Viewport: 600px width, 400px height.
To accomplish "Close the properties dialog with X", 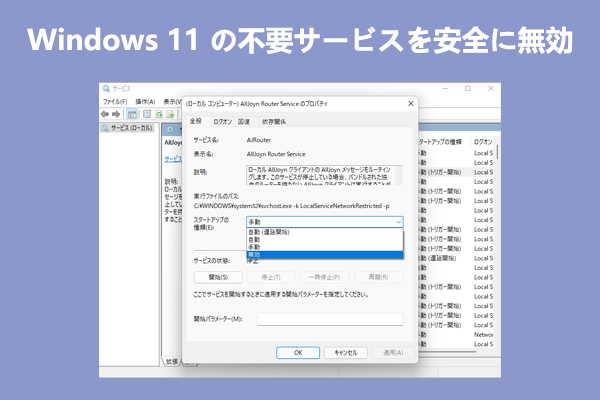I will (x=411, y=104).
